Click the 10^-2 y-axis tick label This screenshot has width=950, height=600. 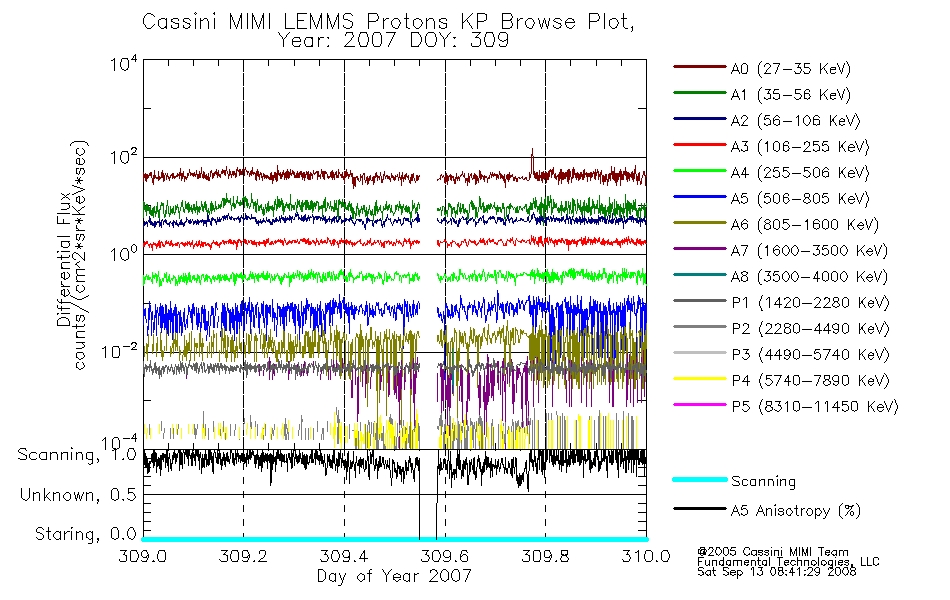point(119,351)
